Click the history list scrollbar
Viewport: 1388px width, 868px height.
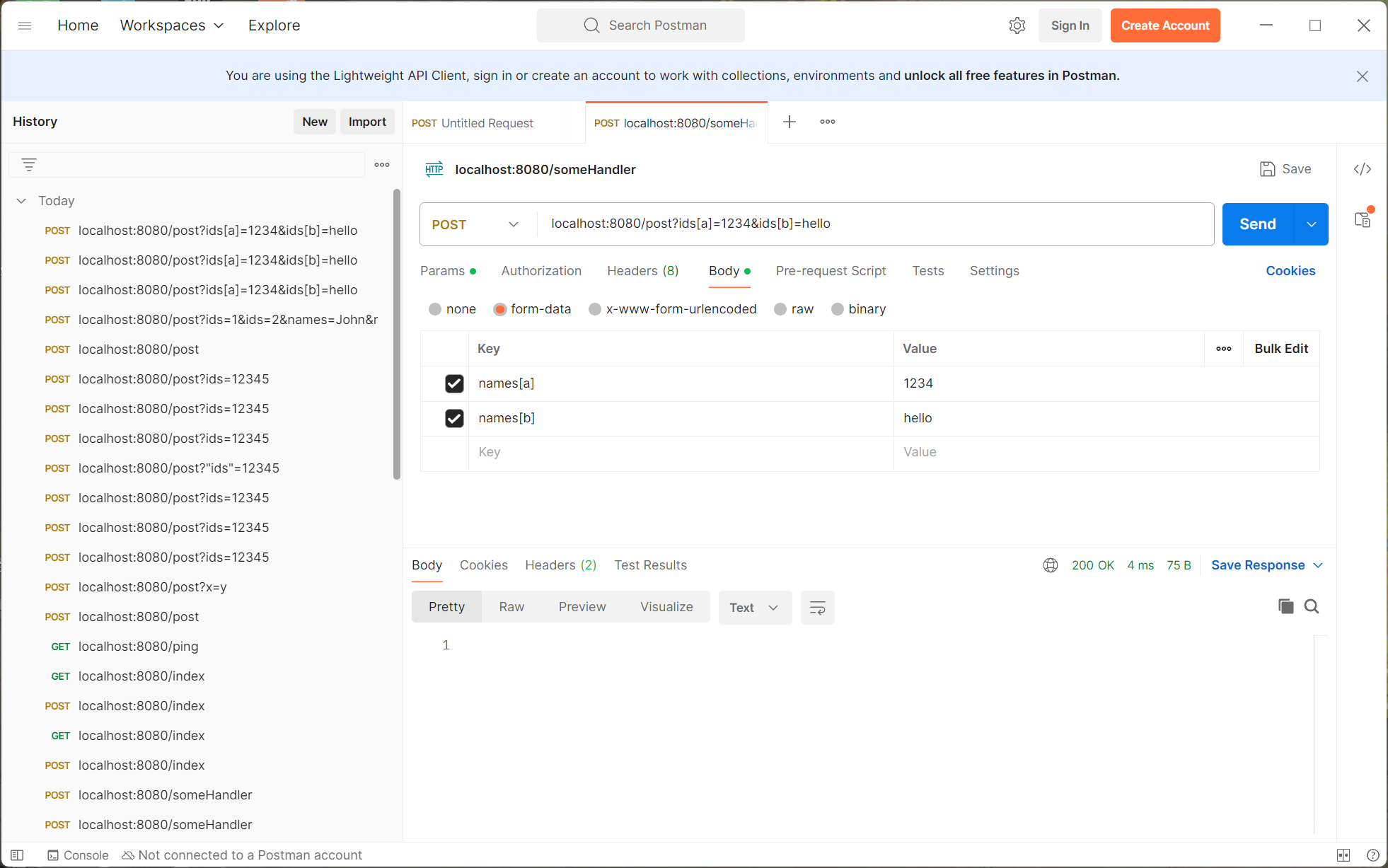tap(397, 334)
